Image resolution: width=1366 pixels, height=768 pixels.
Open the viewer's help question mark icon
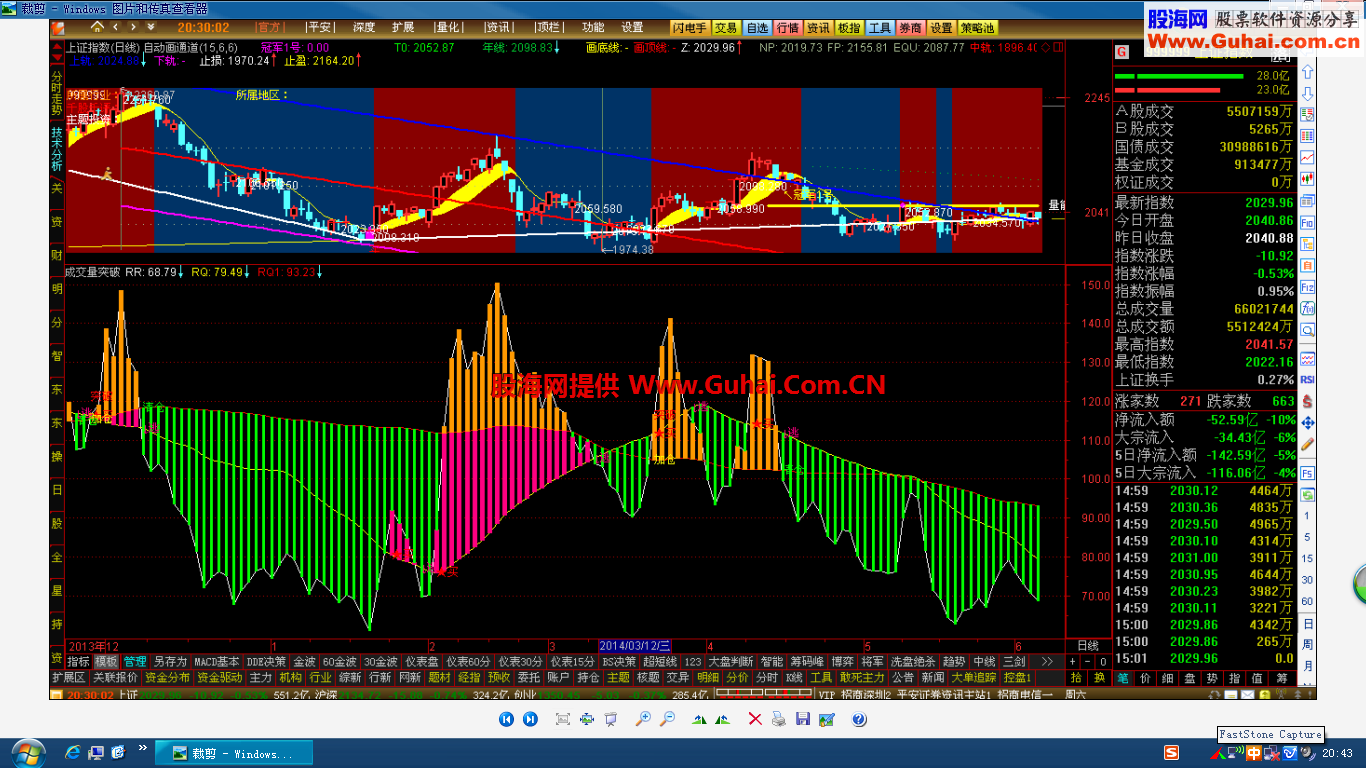pyautogui.click(x=858, y=719)
